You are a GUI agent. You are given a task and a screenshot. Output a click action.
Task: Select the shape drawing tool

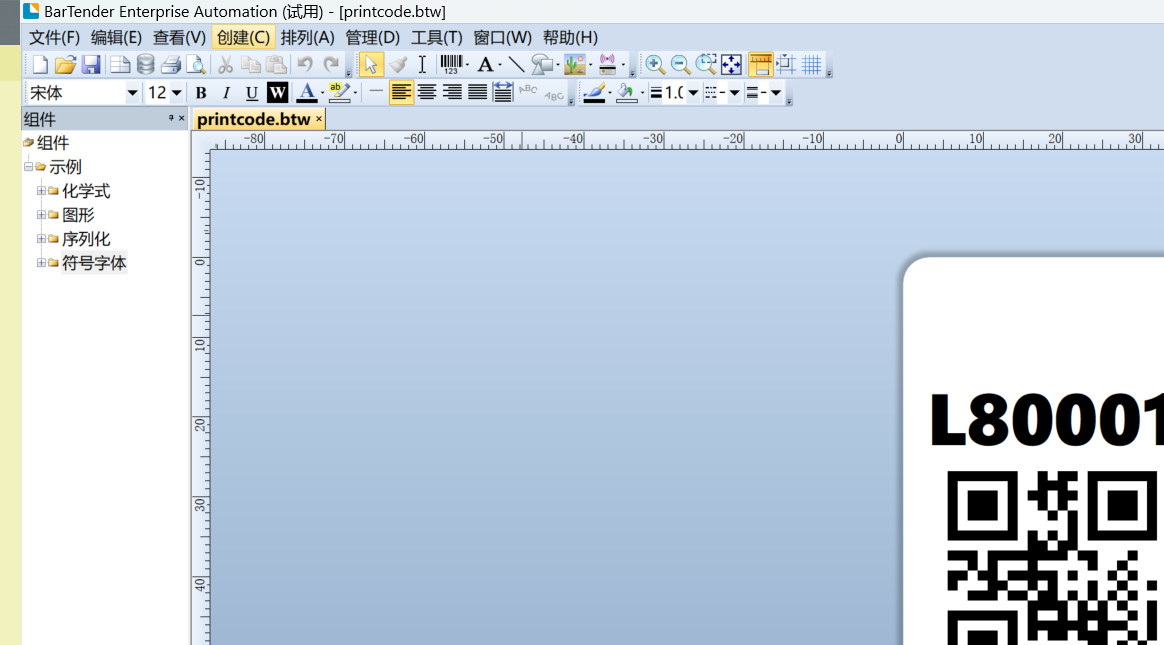pos(543,64)
